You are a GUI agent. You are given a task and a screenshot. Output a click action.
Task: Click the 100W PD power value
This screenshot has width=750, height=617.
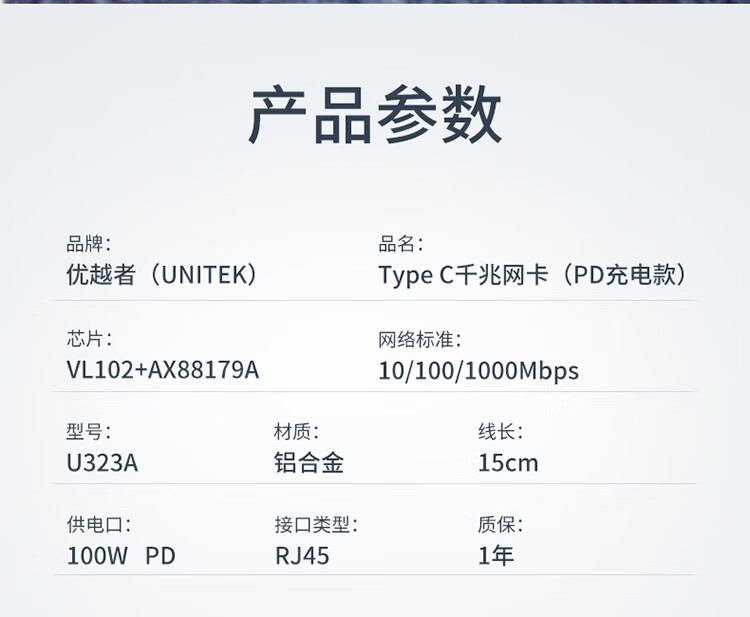pyautogui.click(x=121, y=556)
